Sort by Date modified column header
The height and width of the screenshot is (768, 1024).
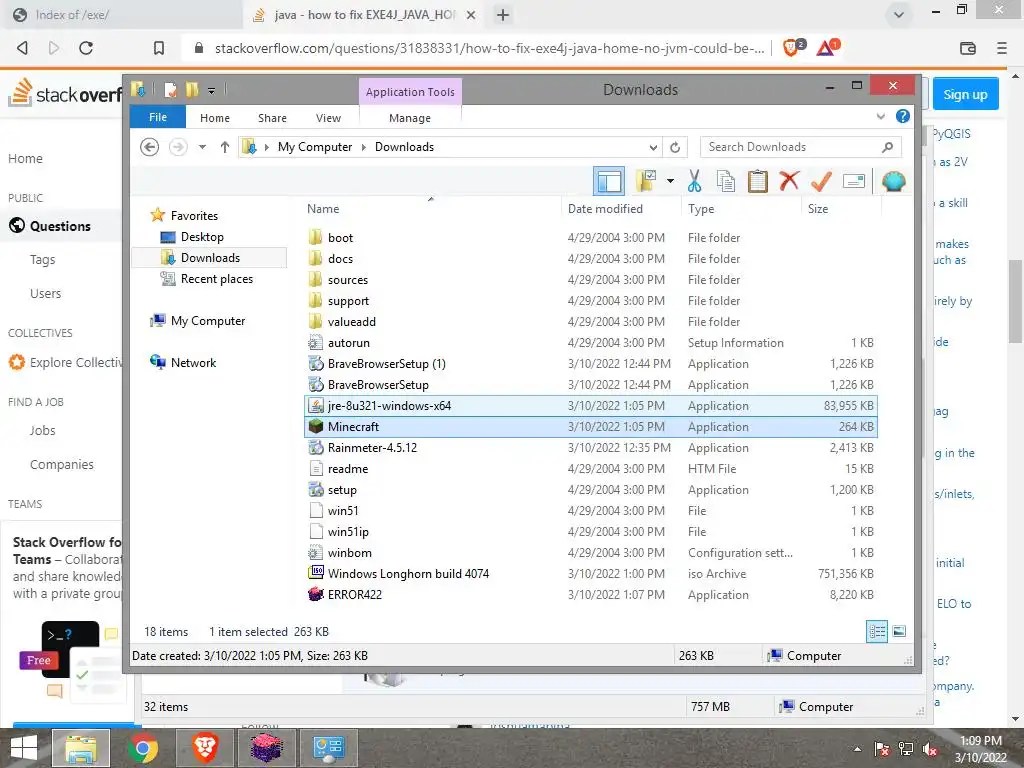pyautogui.click(x=605, y=208)
